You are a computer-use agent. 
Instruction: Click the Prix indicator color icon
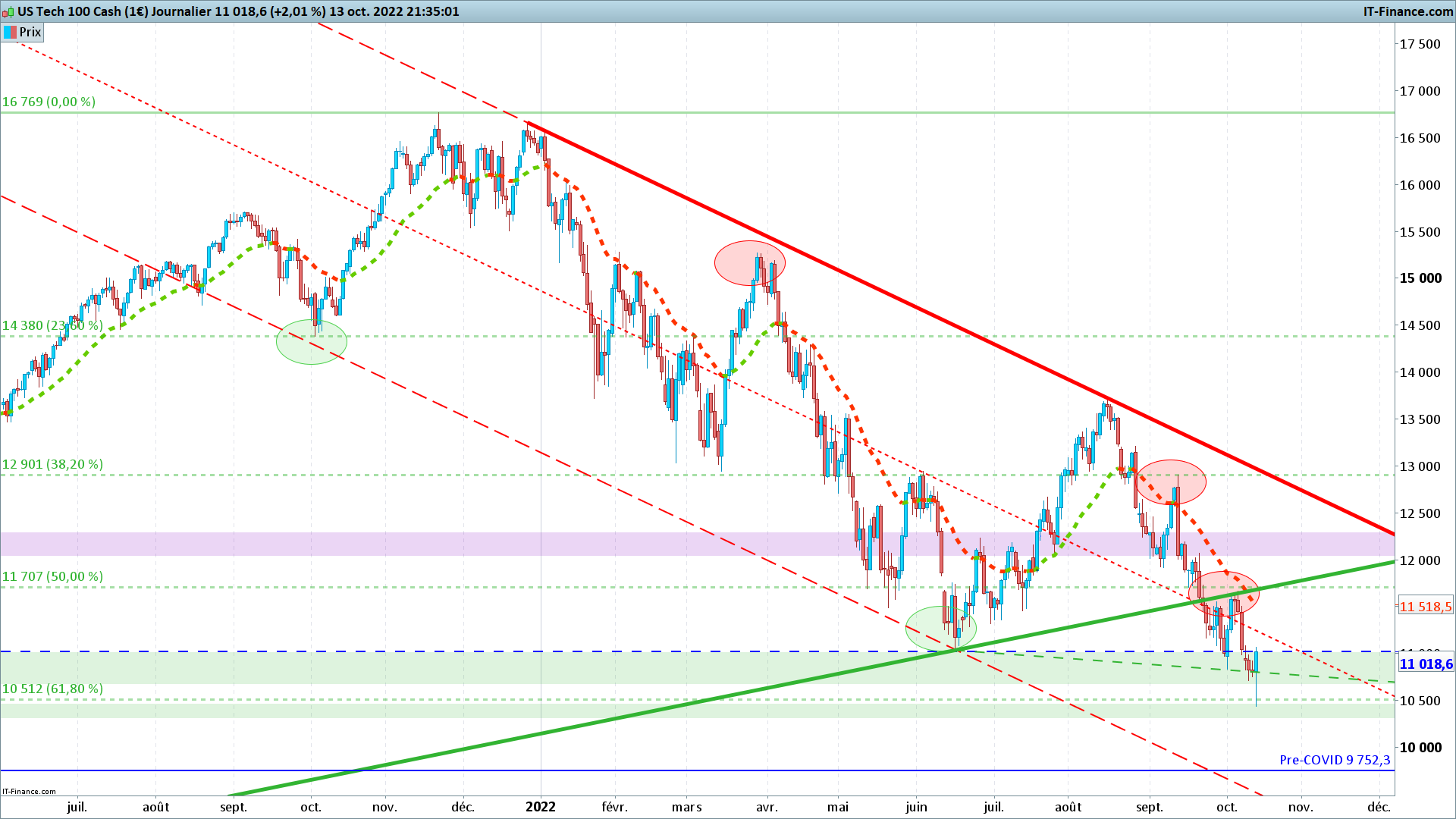[10, 32]
